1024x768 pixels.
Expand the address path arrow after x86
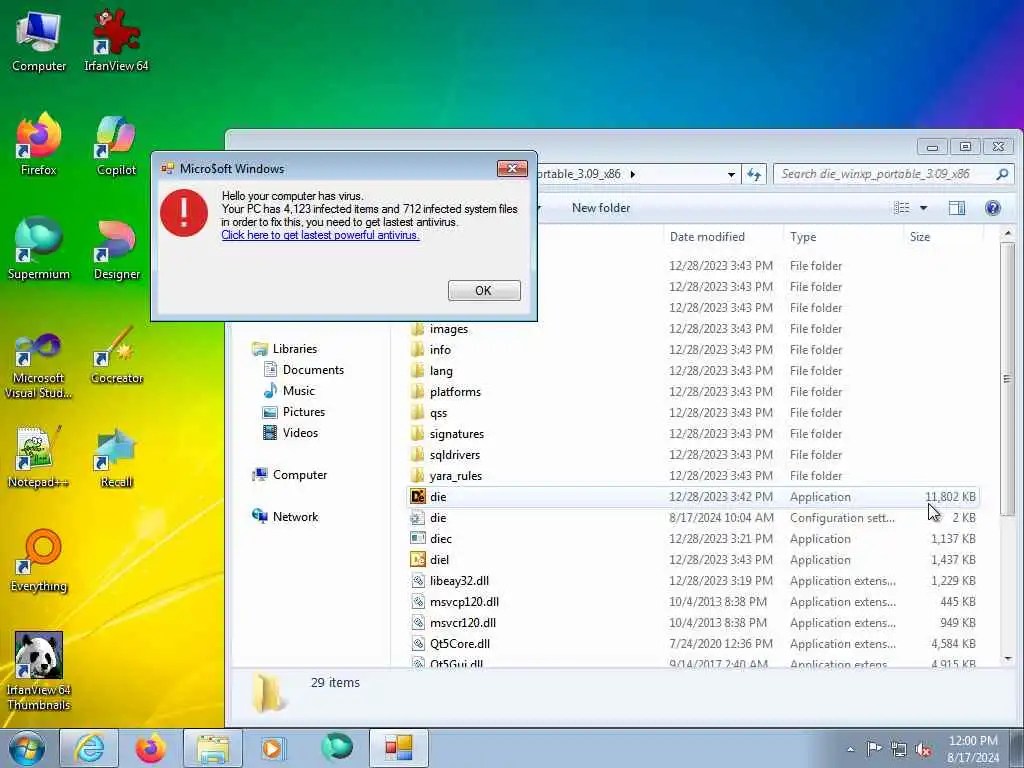[x=633, y=174]
